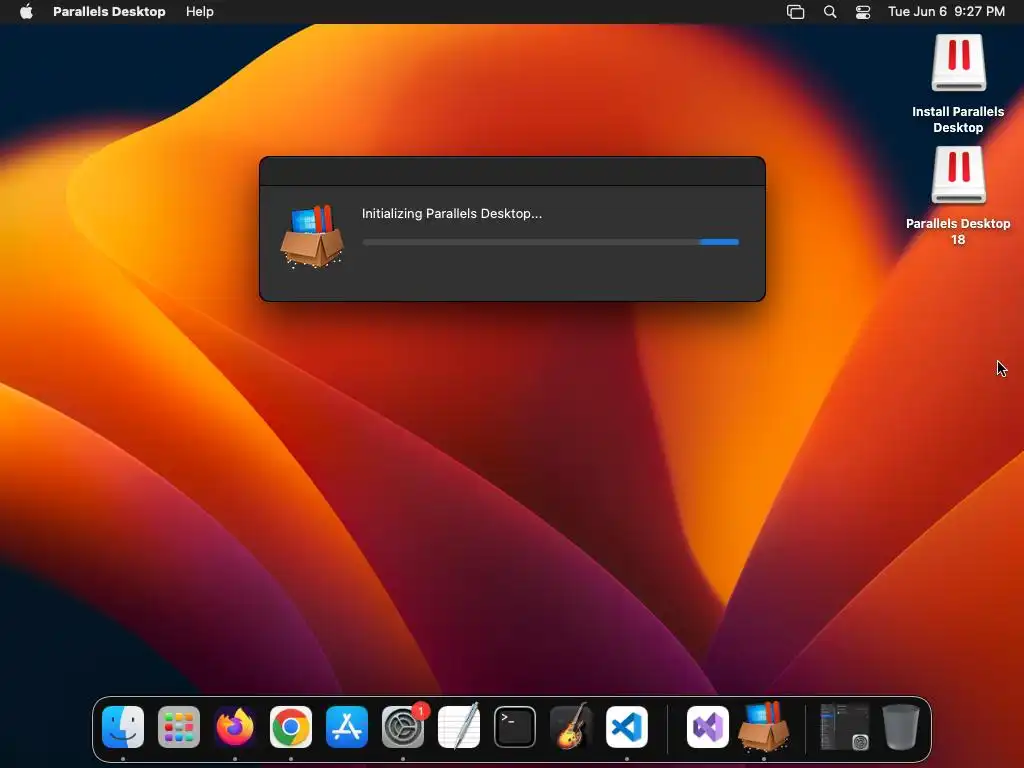Open Terminal from the Dock
The image size is (1024, 768).
515,727
